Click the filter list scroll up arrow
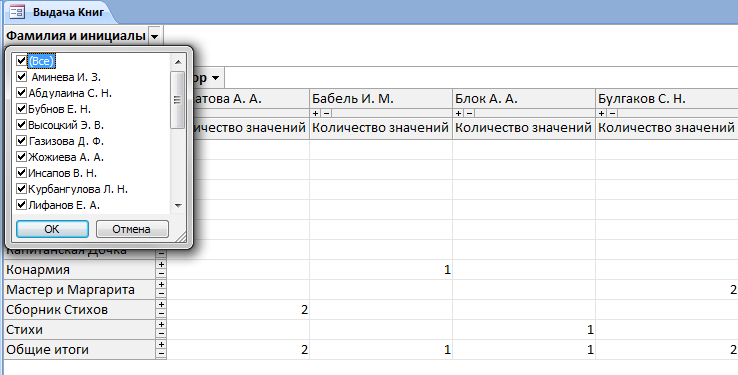Image resolution: width=738 pixels, height=375 pixels. pyautogui.click(x=178, y=62)
